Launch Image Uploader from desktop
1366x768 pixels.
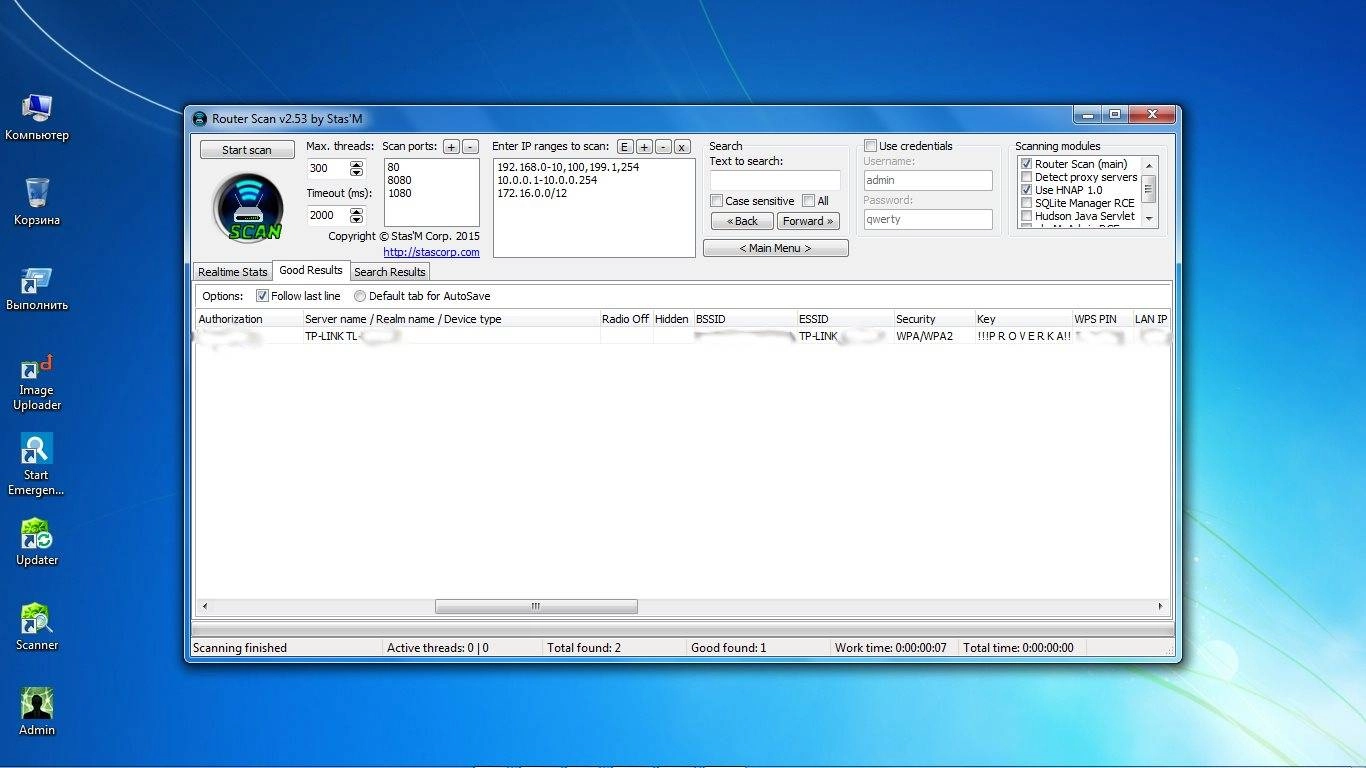coord(37,380)
